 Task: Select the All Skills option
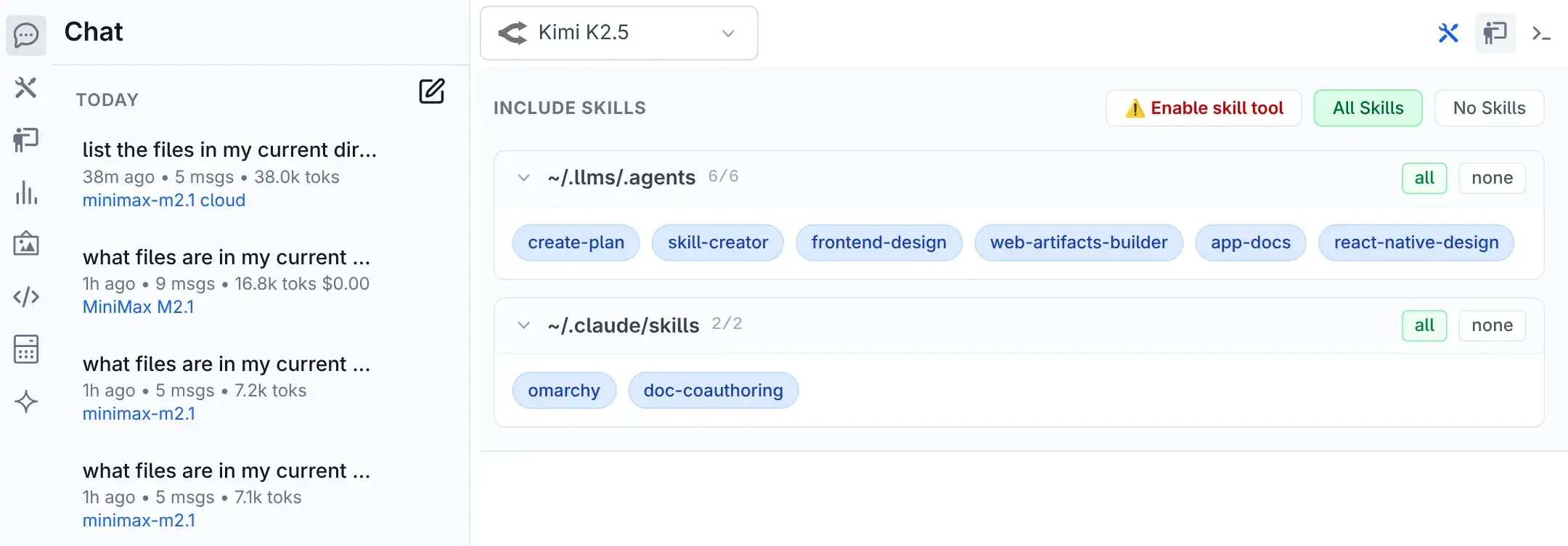pyautogui.click(x=1368, y=108)
